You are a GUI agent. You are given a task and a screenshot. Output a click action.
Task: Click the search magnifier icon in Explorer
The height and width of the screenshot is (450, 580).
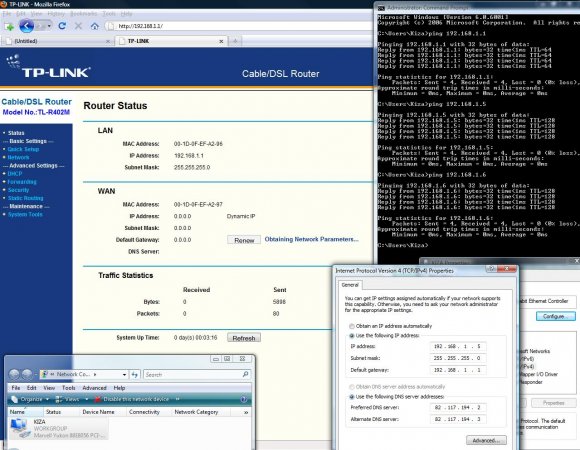click(246, 375)
